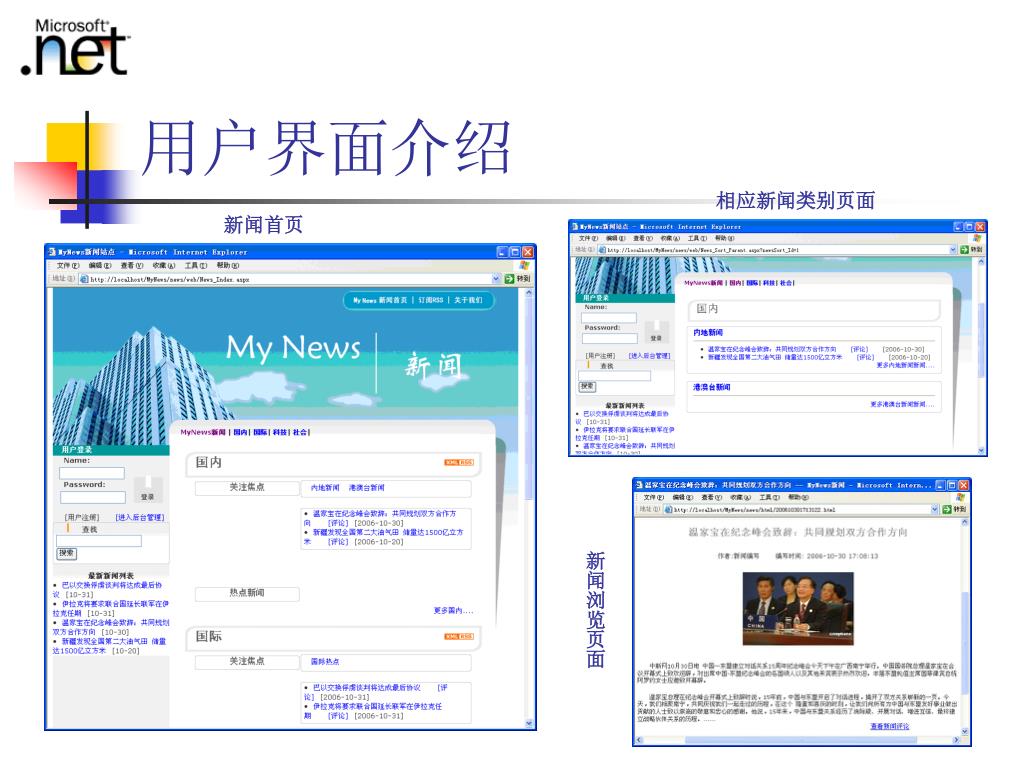Click IE icon in article window title bar
This screenshot has height=768, width=1024.
pos(639,485)
